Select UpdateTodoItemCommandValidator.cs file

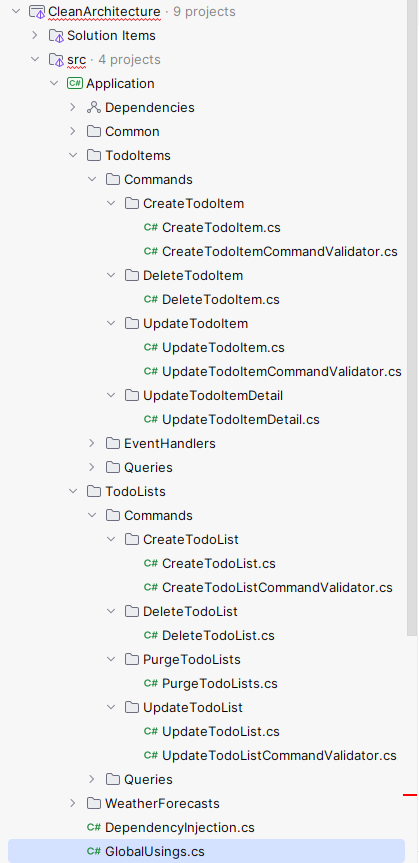pos(281,372)
